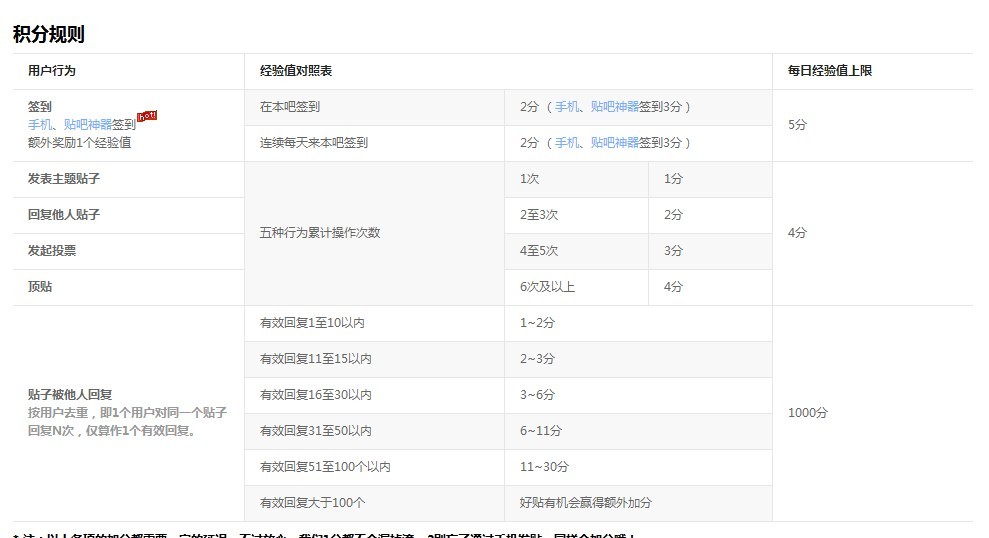Click the 4至5次 count cell
The image size is (989, 538).
pos(576,251)
